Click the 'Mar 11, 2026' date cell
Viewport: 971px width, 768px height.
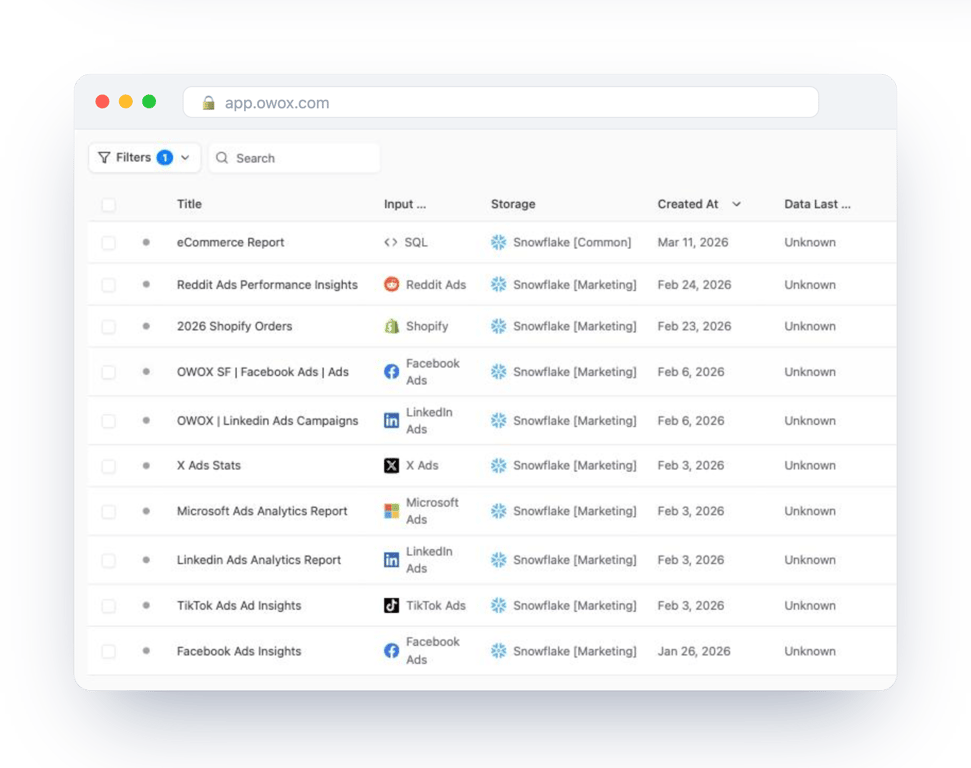coord(692,242)
